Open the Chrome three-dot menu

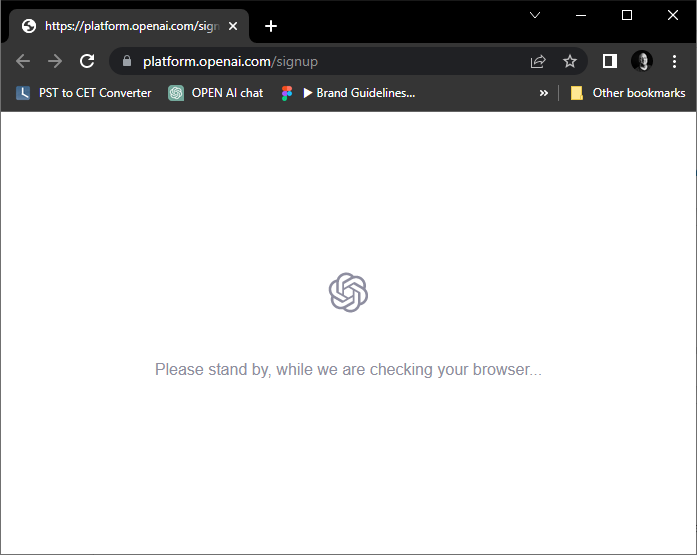pos(674,61)
